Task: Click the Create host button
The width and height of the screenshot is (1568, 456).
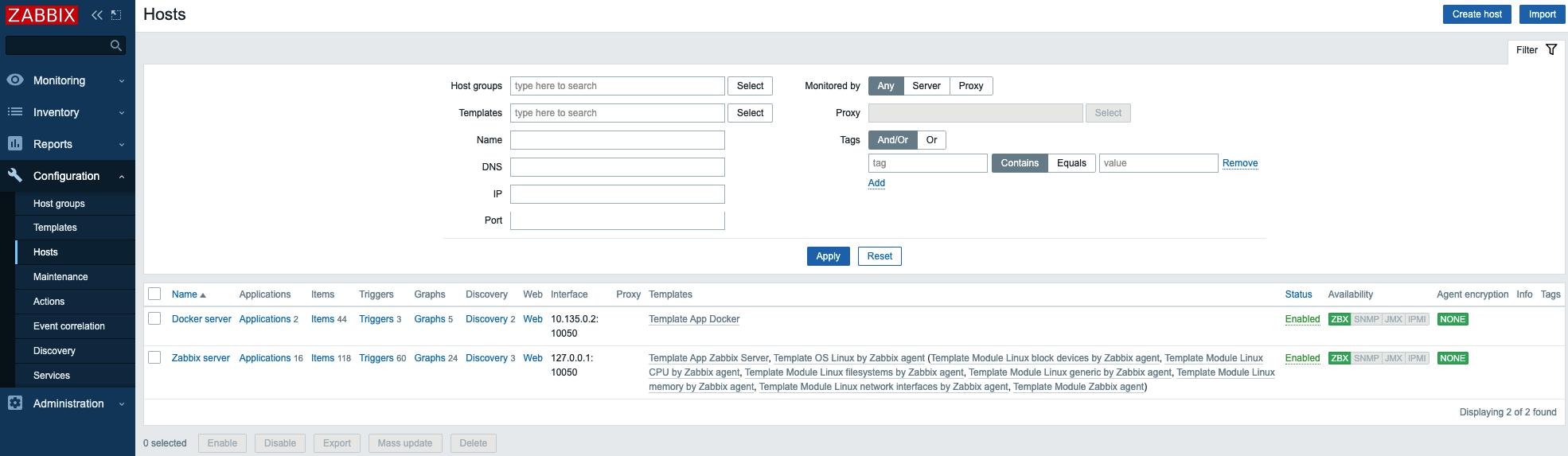Action: pos(1476,14)
